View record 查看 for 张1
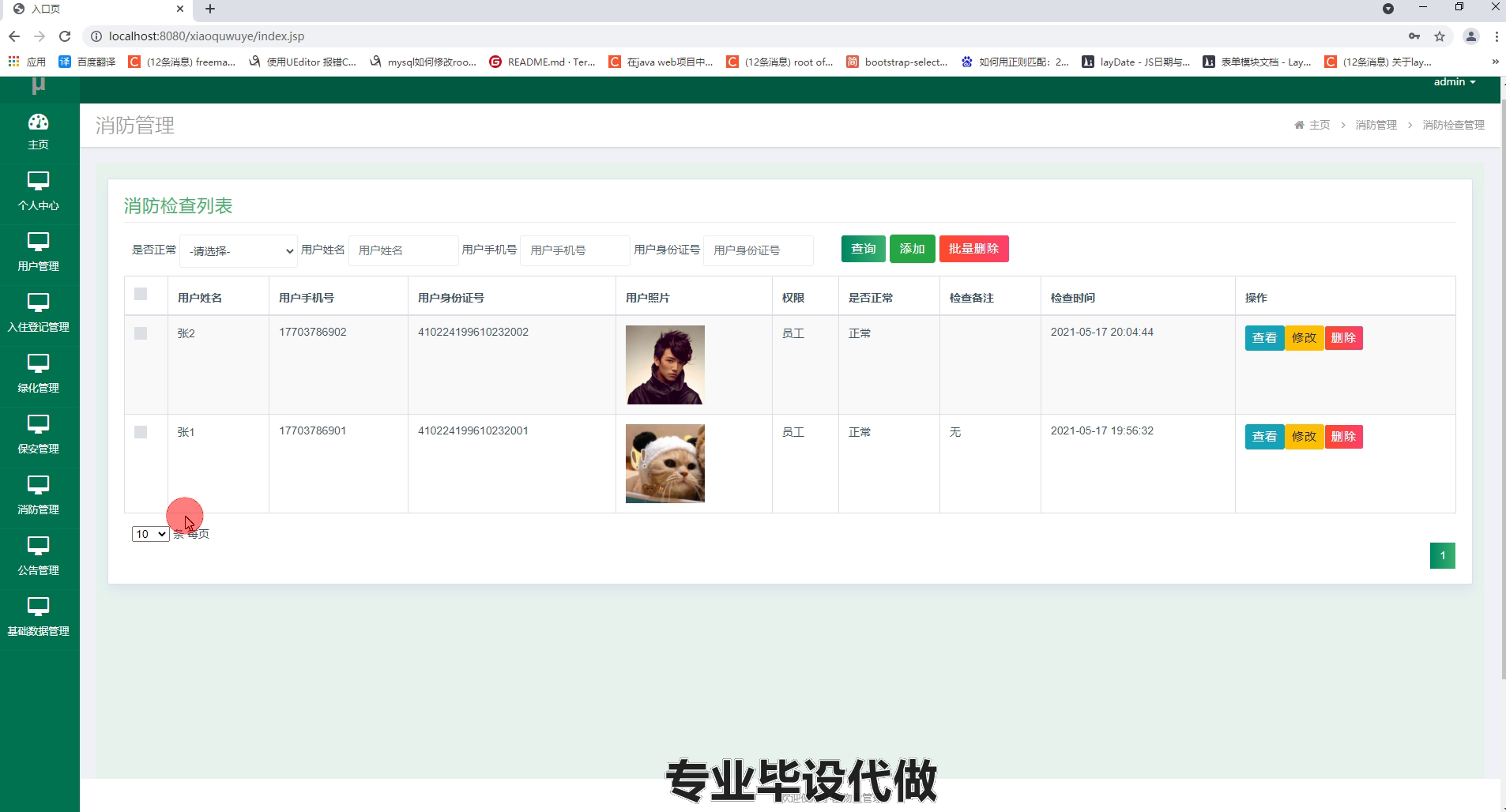 pyautogui.click(x=1264, y=437)
